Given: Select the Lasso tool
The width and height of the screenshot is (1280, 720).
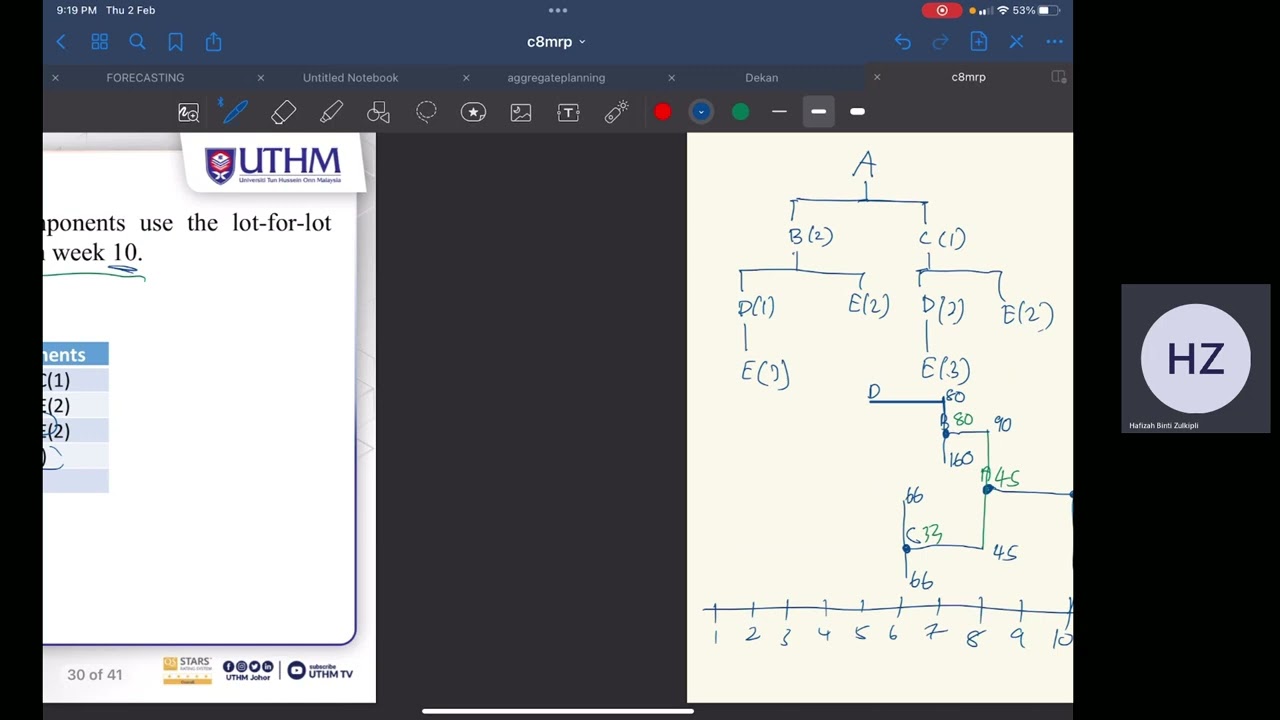Looking at the screenshot, I should tap(426, 112).
